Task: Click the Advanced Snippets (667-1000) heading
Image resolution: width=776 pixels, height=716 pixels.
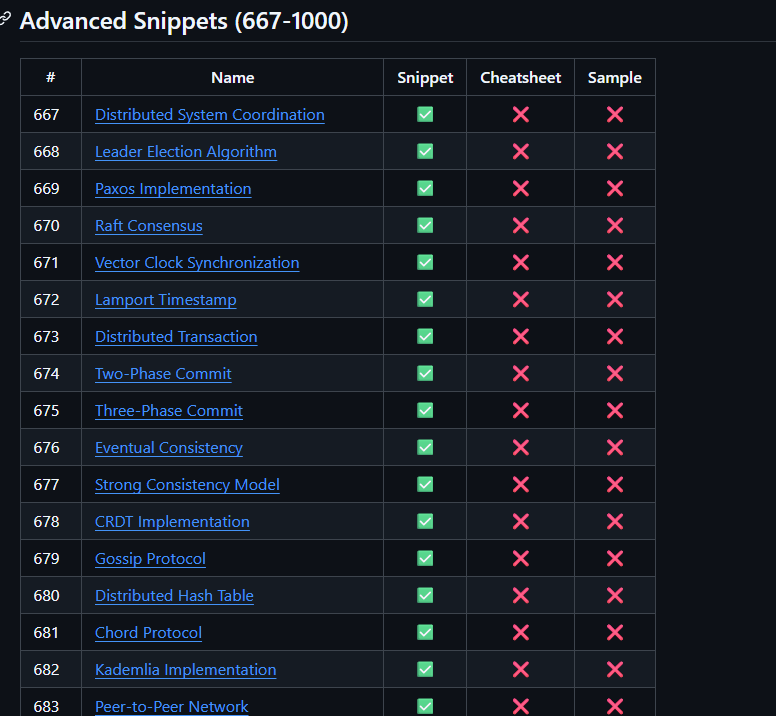Action: coord(184,21)
